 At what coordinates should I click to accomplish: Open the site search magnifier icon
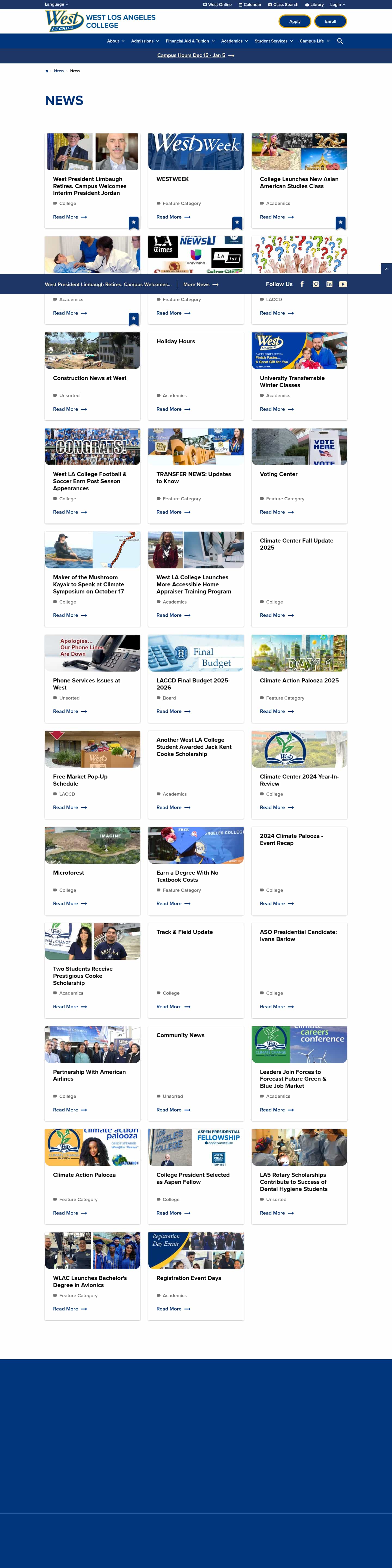[x=340, y=41]
